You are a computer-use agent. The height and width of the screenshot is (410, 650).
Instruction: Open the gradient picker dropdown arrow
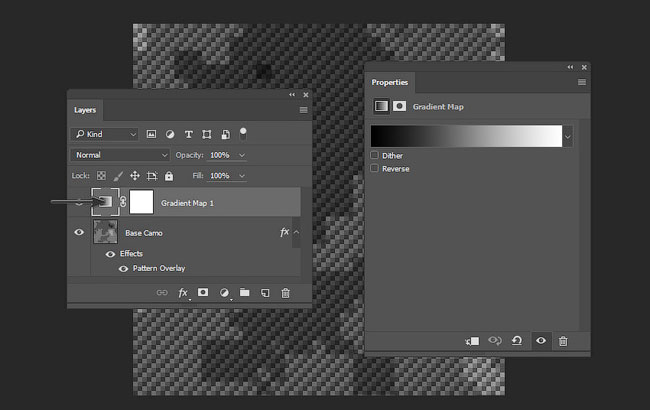(568, 136)
